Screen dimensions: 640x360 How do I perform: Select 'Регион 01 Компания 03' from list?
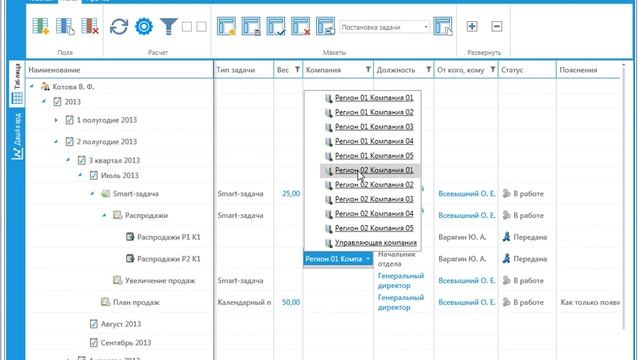point(374,127)
